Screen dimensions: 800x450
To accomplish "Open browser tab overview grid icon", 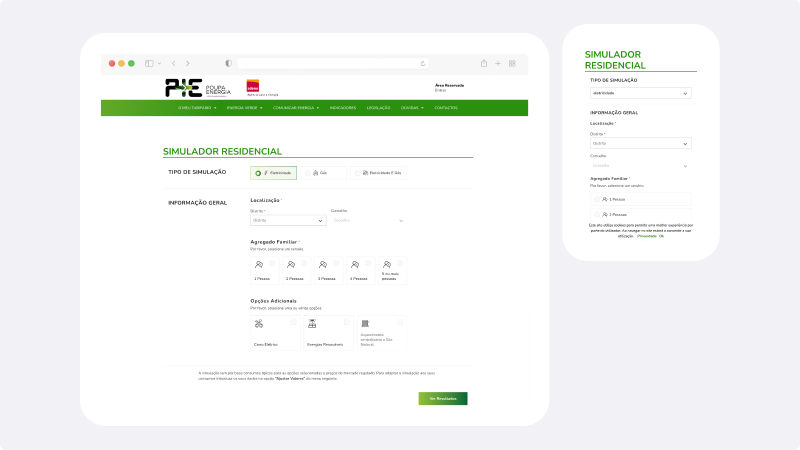I will [x=512, y=63].
